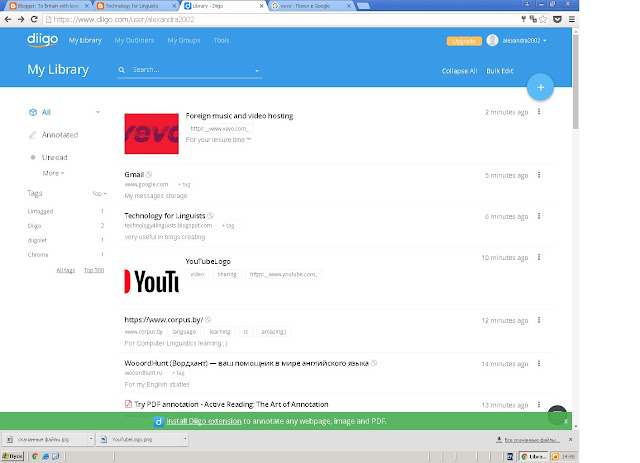Click the Upgrade button
The image size is (640, 463).
(x=464, y=41)
